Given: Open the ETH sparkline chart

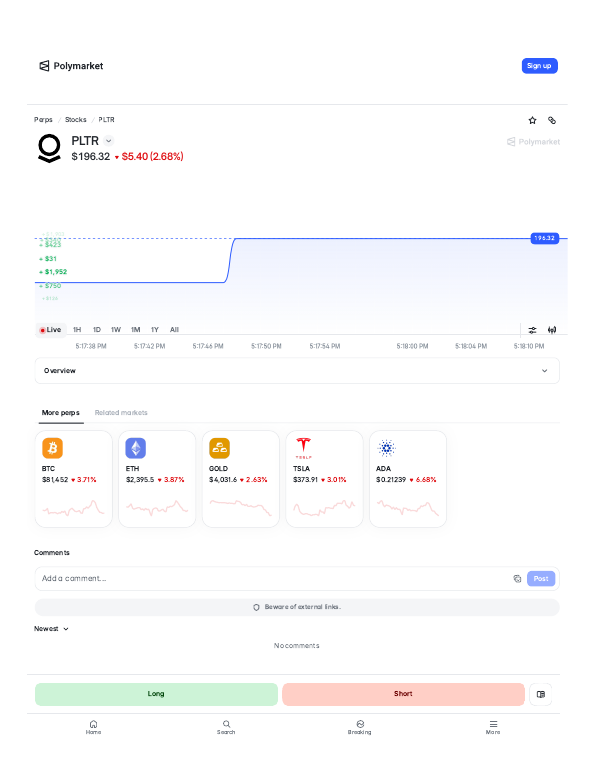Looking at the screenshot, I should click(x=157, y=508).
